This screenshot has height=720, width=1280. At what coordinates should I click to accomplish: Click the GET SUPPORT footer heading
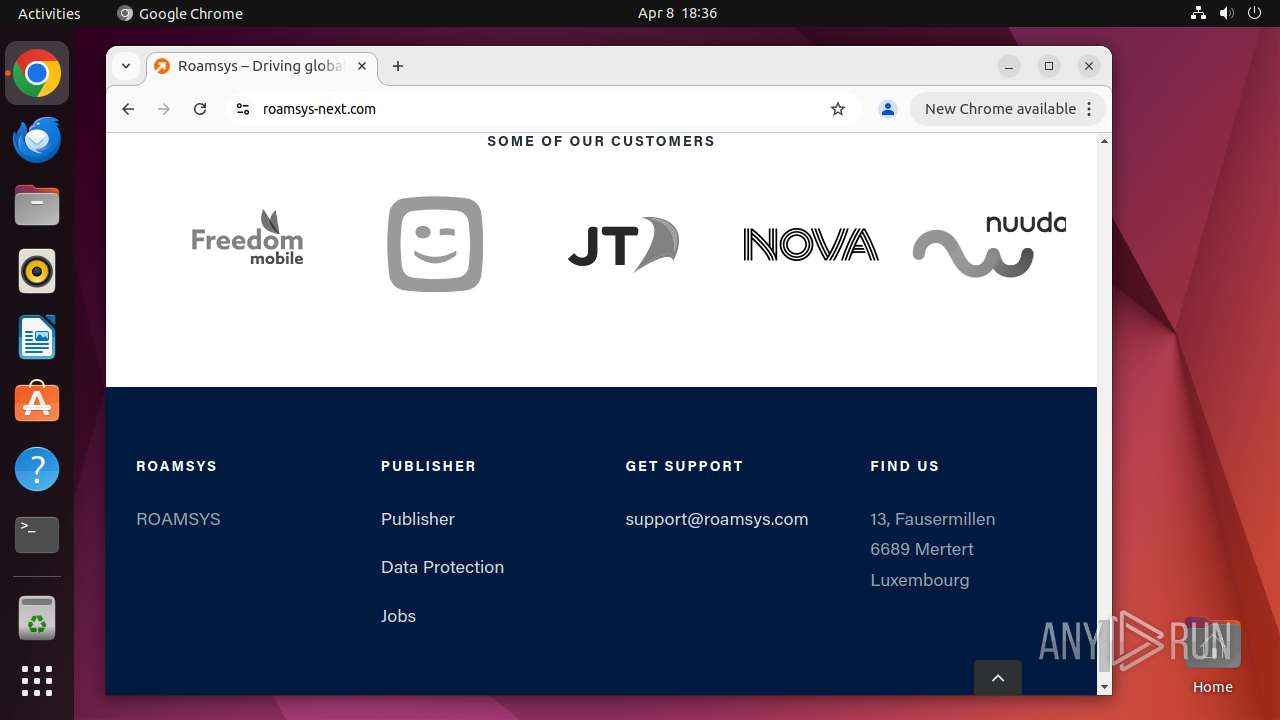coord(684,466)
